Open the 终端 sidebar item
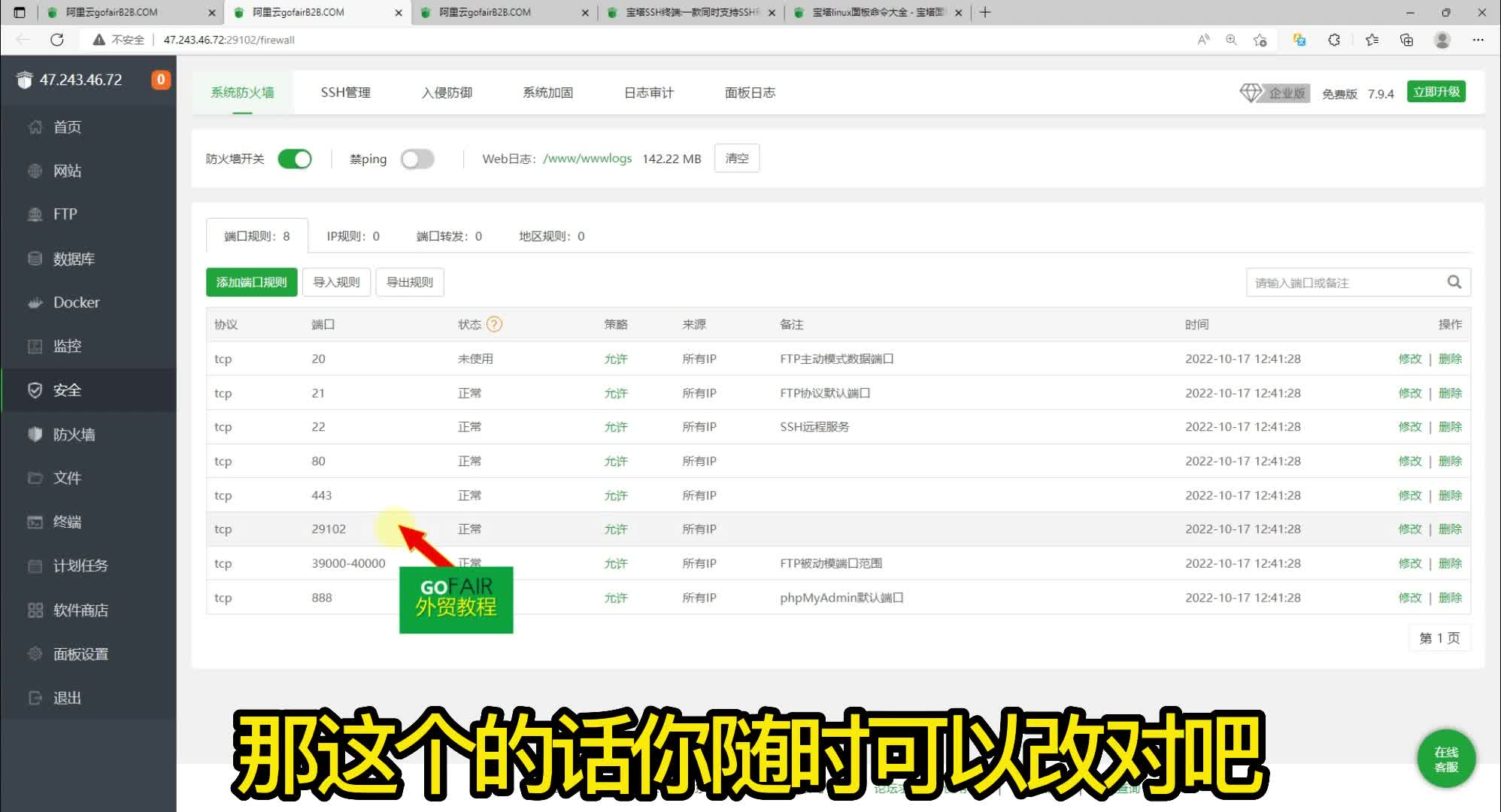Image resolution: width=1501 pixels, height=812 pixels. pos(88,522)
